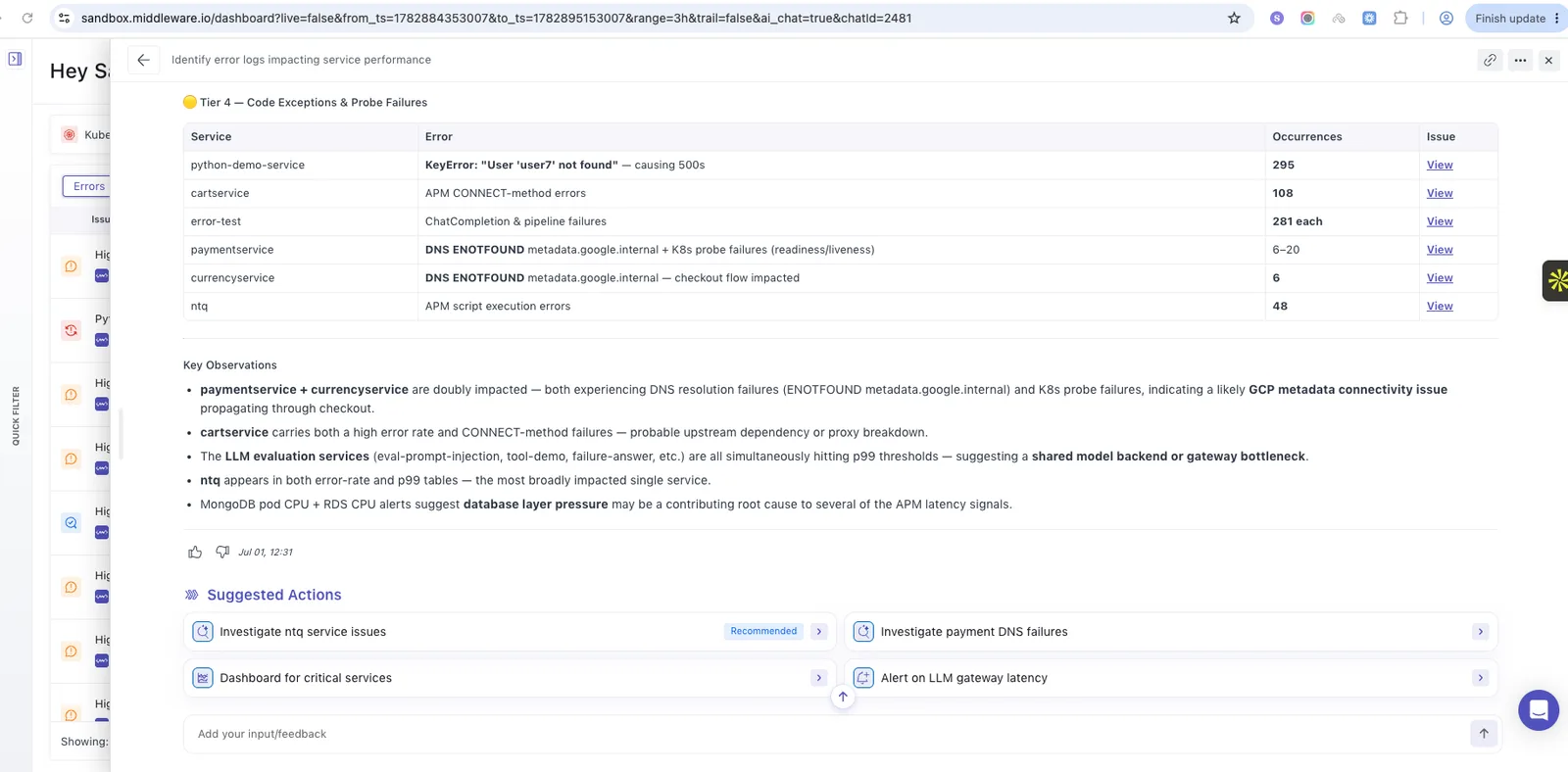Click View link for ntq row
The image size is (1568, 772).
pos(1440,307)
